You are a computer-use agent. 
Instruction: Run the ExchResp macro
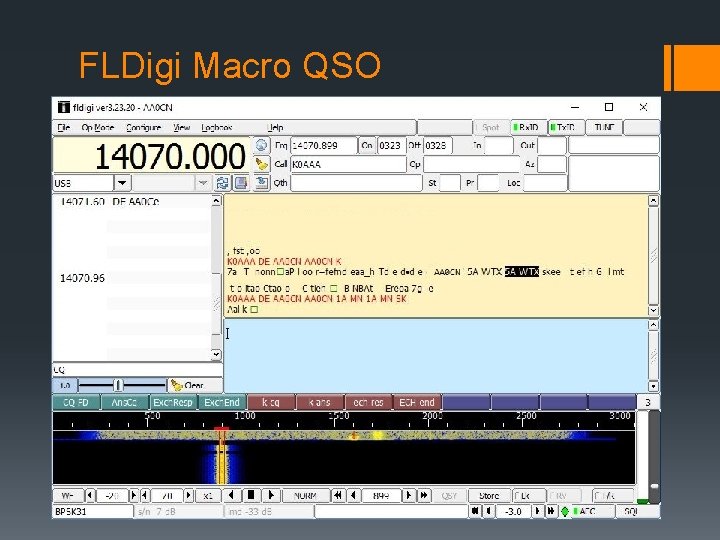(173, 403)
